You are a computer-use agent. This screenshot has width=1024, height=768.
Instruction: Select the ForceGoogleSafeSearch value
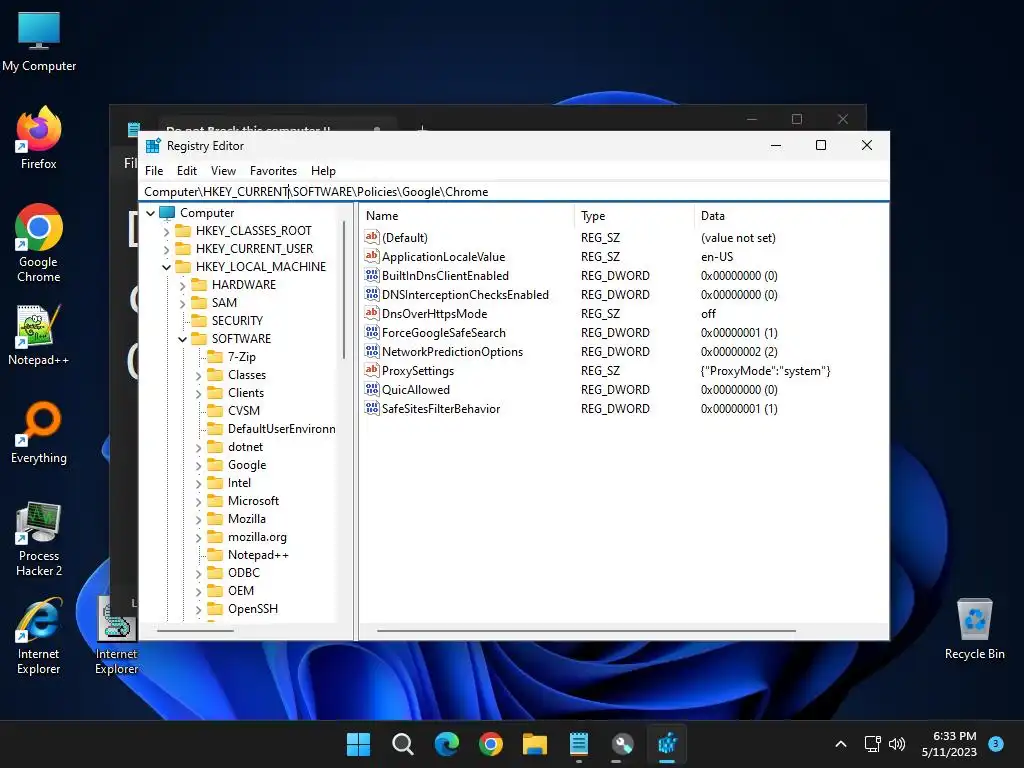tap(443, 332)
